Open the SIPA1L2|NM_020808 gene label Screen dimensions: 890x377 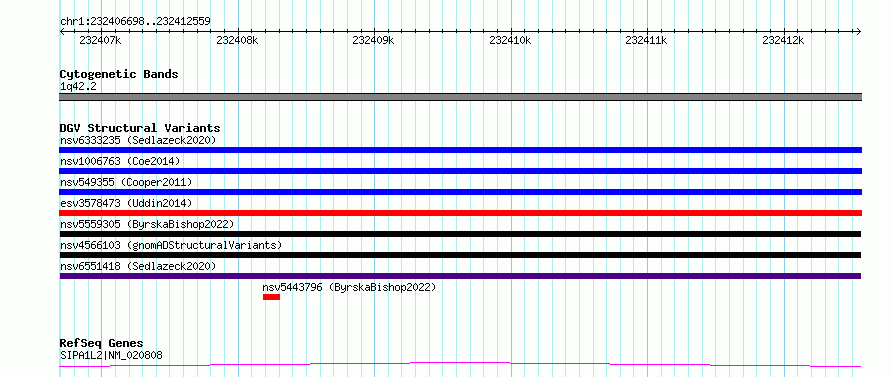(111, 356)
